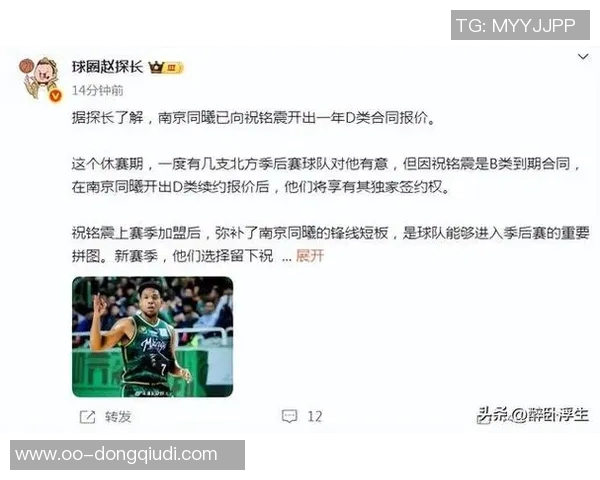Image resolution: width=600 pixels, height=480 pixels.
Task: Click the 转发 repost arrow icon
Action: pos(87,416)
